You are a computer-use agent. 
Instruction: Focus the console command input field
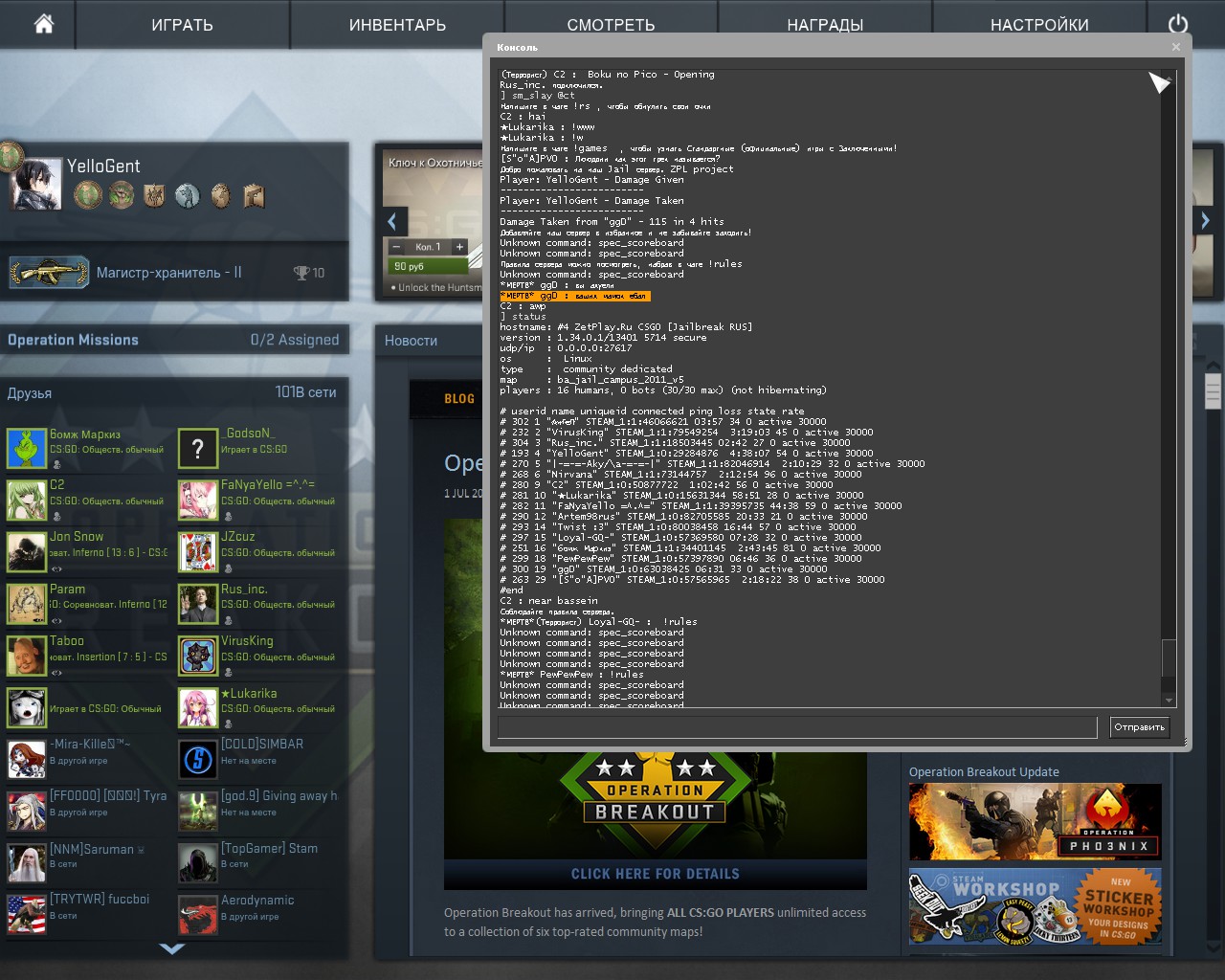[x=797, y=727]
